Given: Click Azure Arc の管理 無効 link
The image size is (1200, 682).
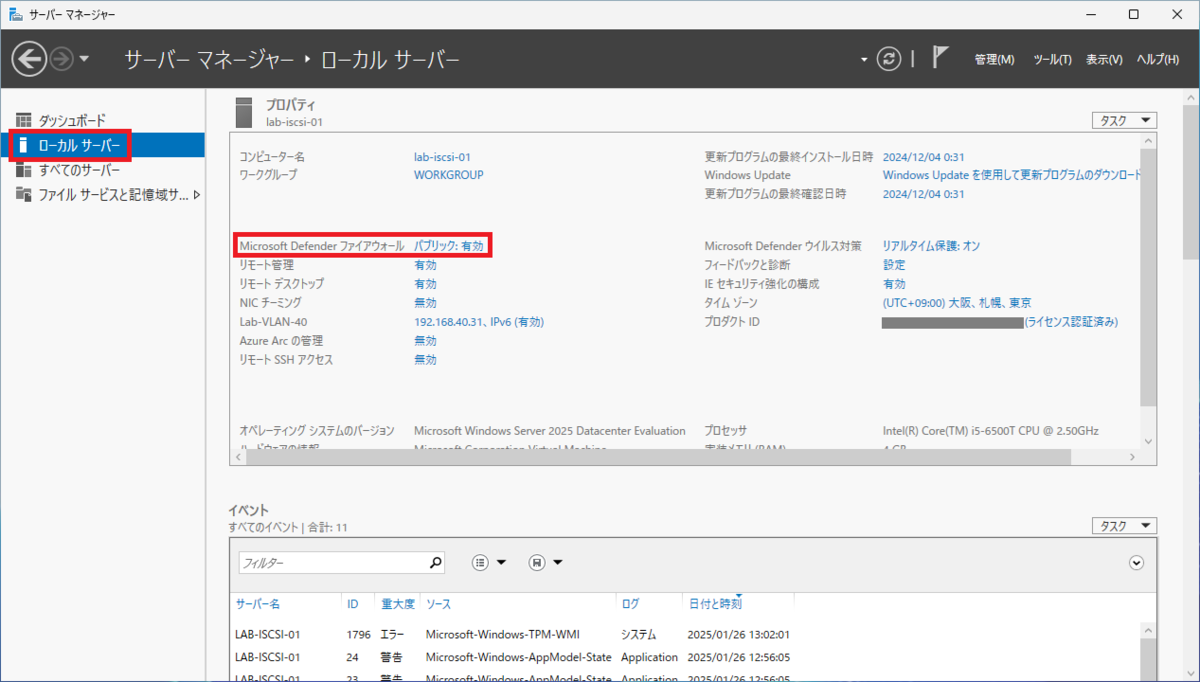Looking at the screenshot, I should pyautogui.click(x=425, y=341).
